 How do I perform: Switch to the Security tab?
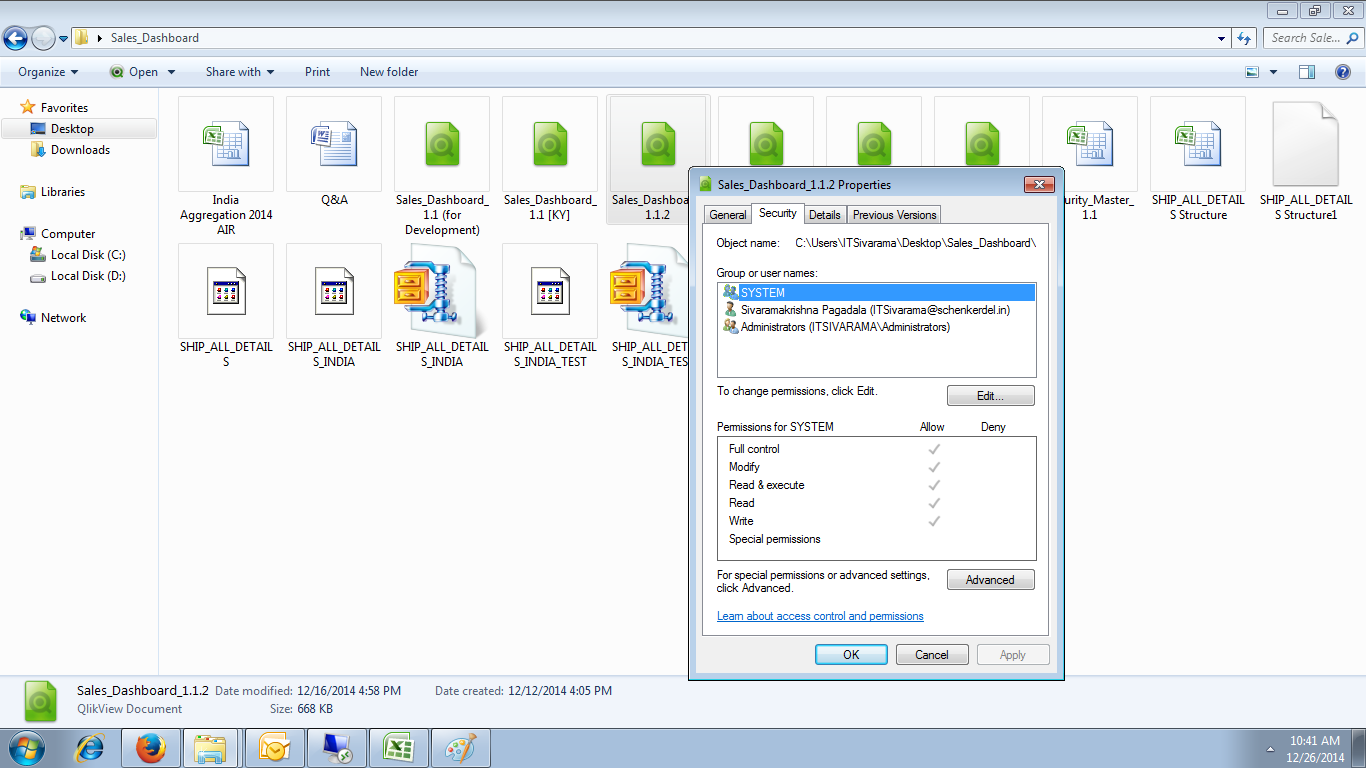778,213
